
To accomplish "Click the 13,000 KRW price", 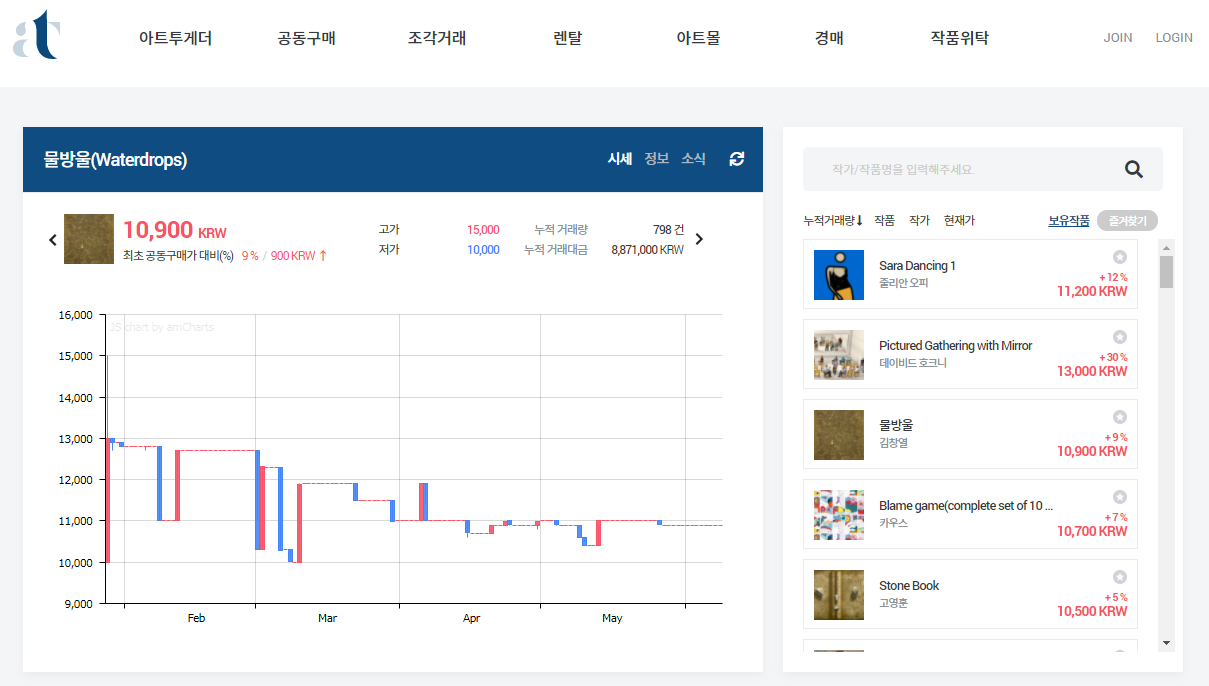I will tap(1091, 372).
